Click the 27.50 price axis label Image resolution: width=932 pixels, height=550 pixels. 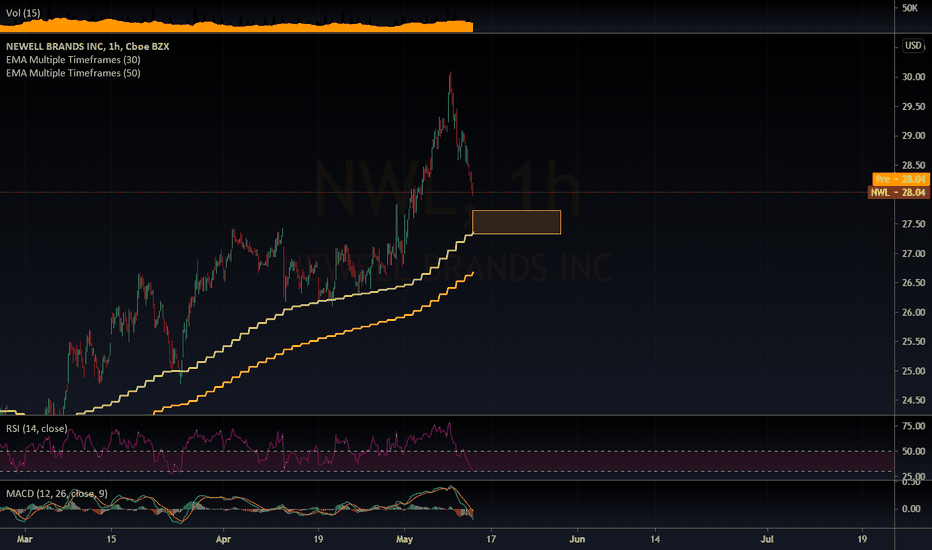click(913, 224)
